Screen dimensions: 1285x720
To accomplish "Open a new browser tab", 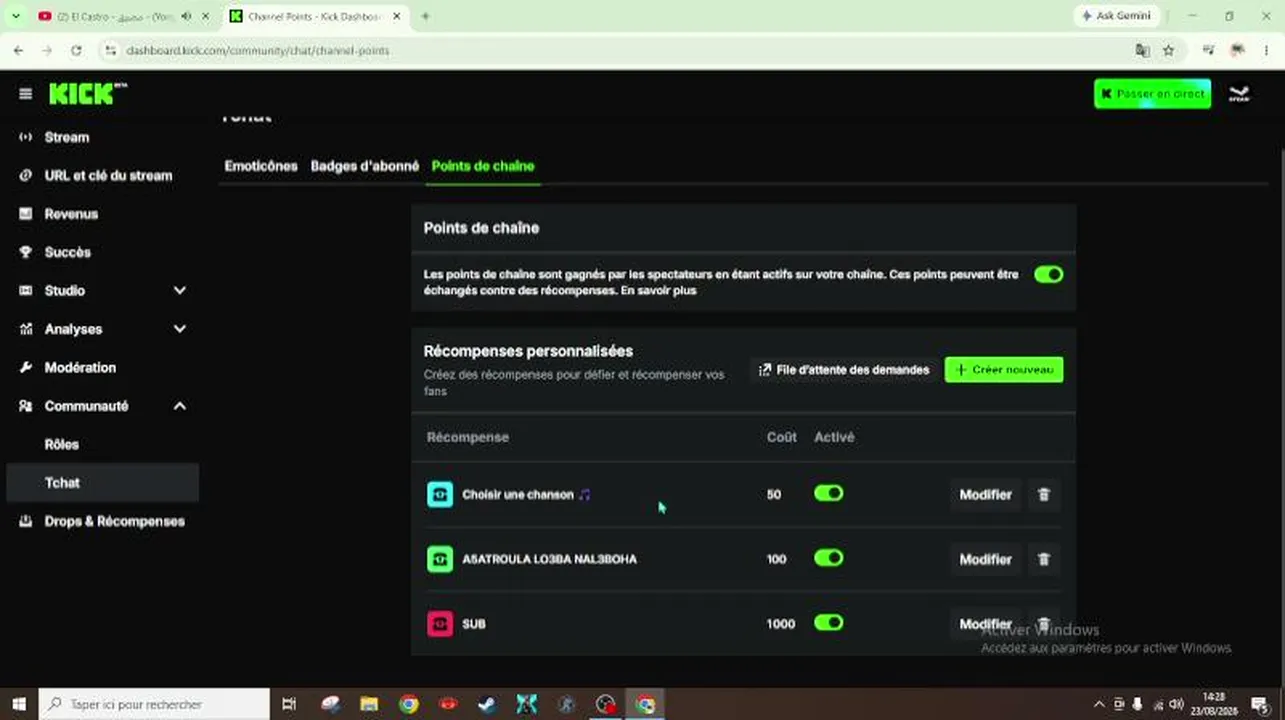I will click(x=425, y=16).
